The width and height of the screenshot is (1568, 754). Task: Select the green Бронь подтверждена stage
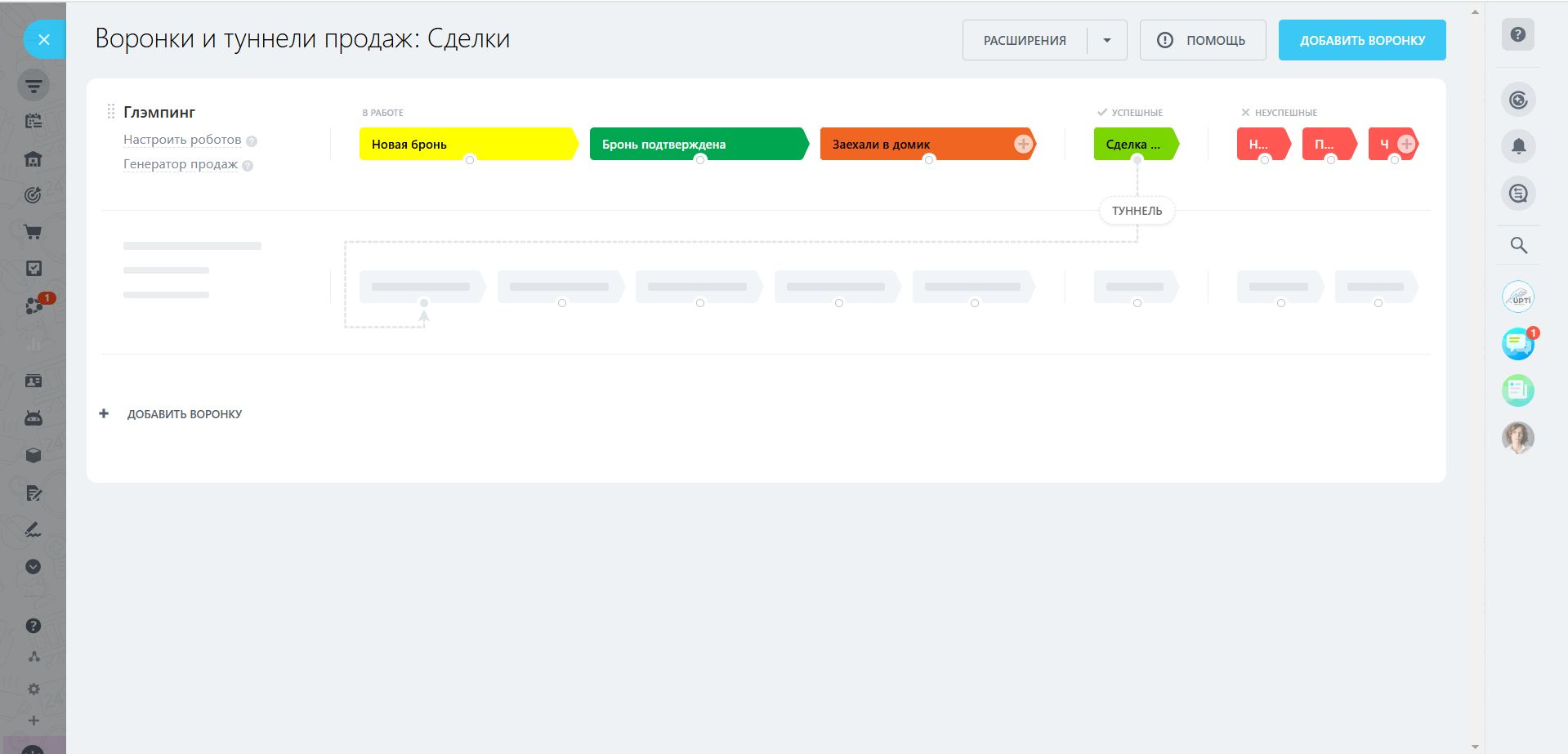point(699,144)
